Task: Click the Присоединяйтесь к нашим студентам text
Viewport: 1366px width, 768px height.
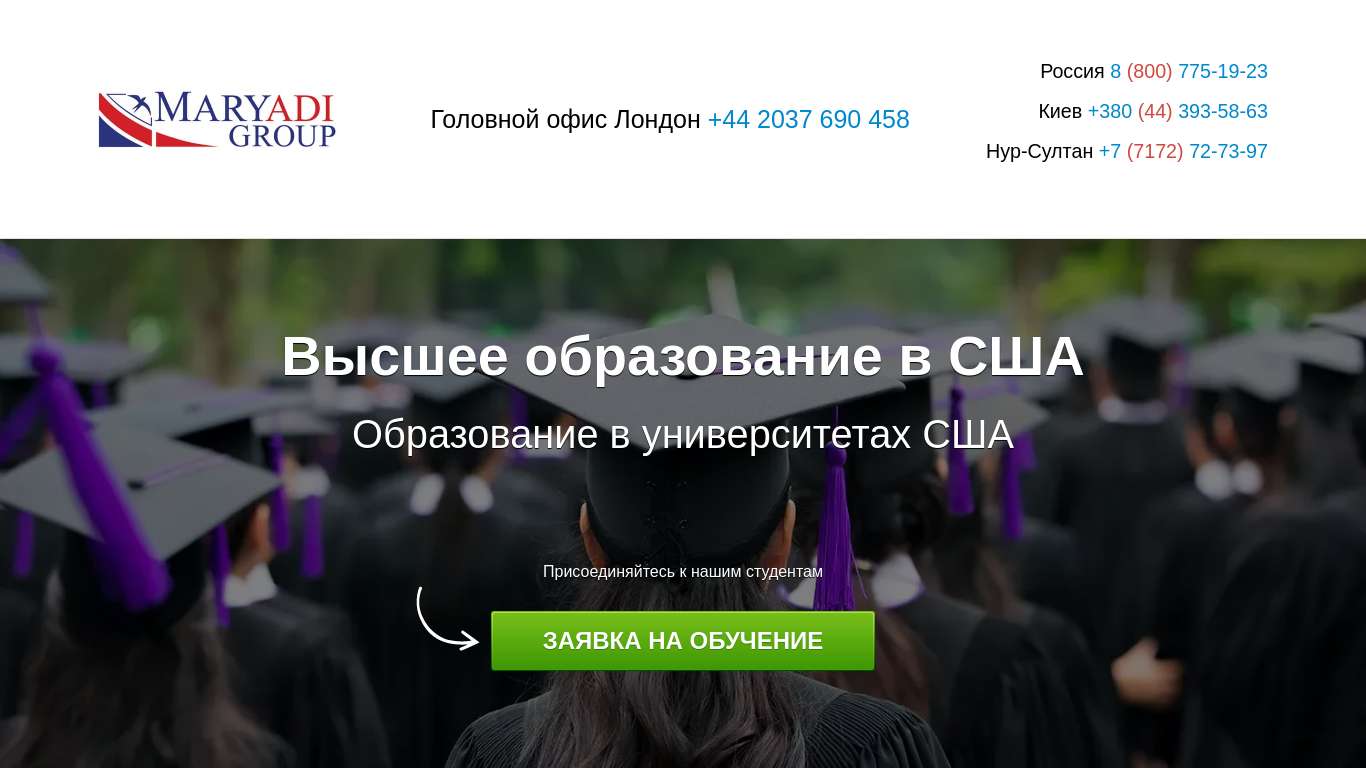Action: coord(683,572)
